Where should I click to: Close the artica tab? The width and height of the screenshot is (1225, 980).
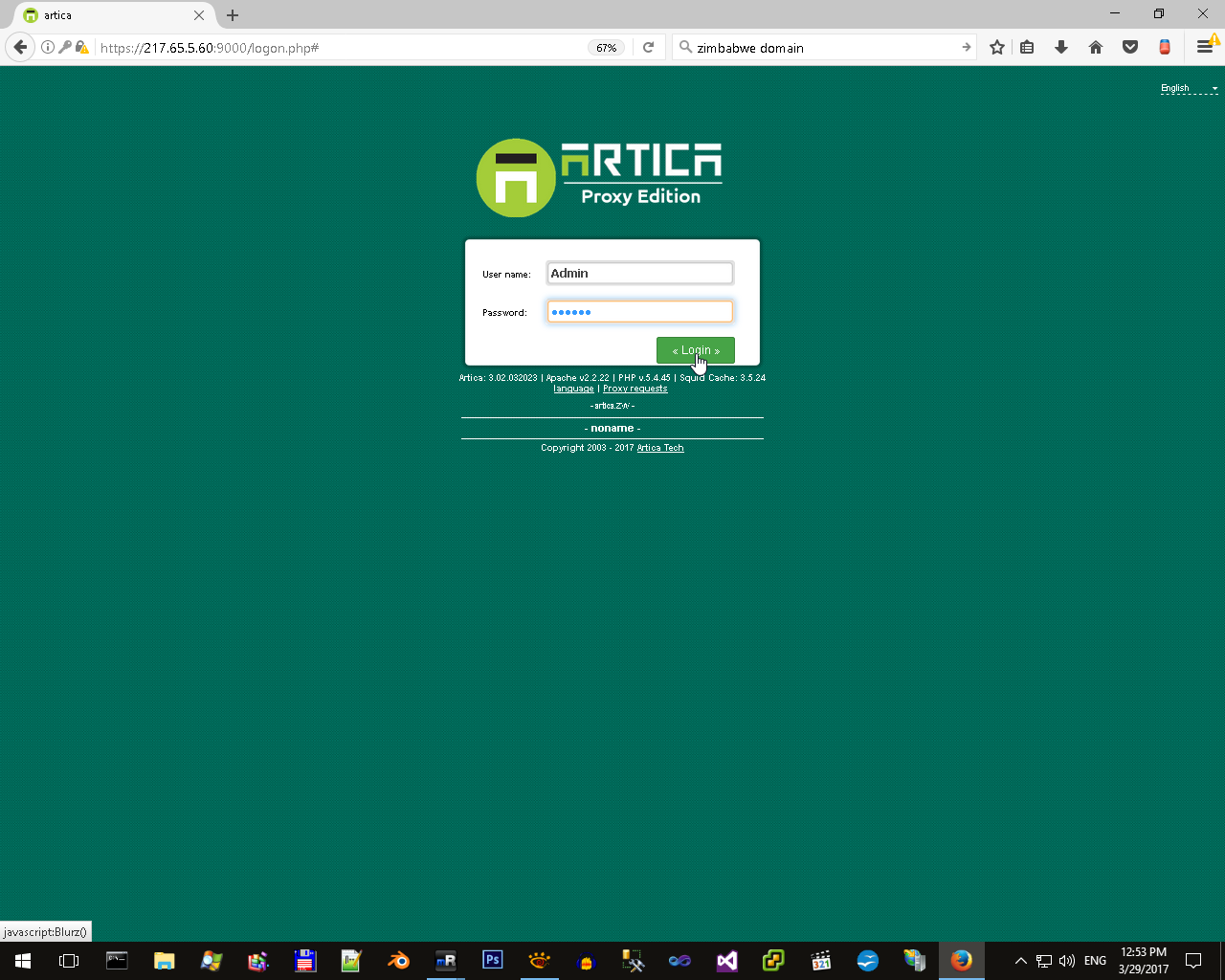pos(199,15)
